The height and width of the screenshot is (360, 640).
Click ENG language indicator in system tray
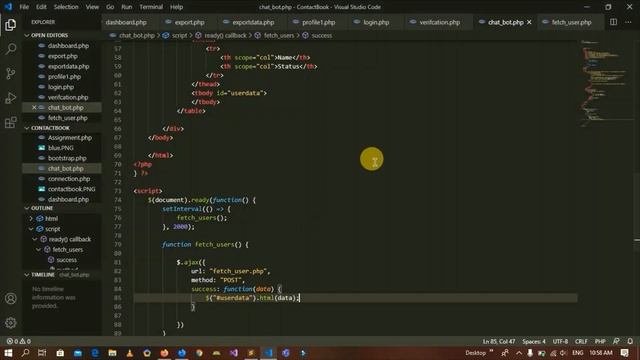pyautogui.click(x=578, y=353)
